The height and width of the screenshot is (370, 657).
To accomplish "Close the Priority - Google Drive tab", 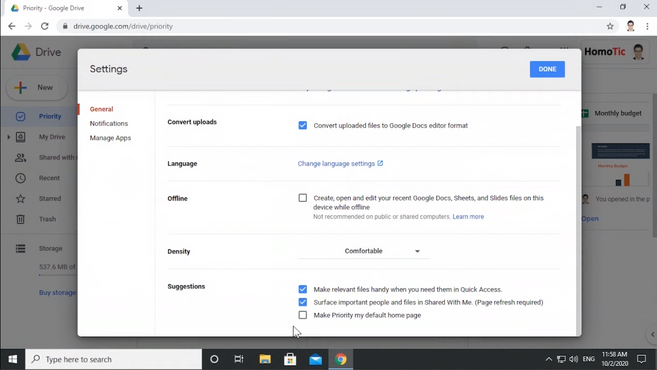I will click(x=119, y=8).
